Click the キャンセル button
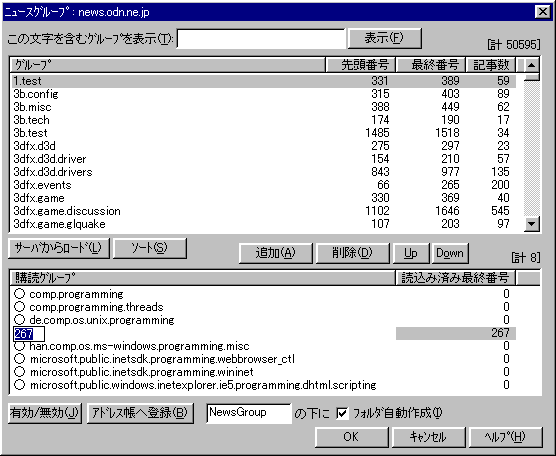This screenshot has width=556, height=456. tap(428, 437)
